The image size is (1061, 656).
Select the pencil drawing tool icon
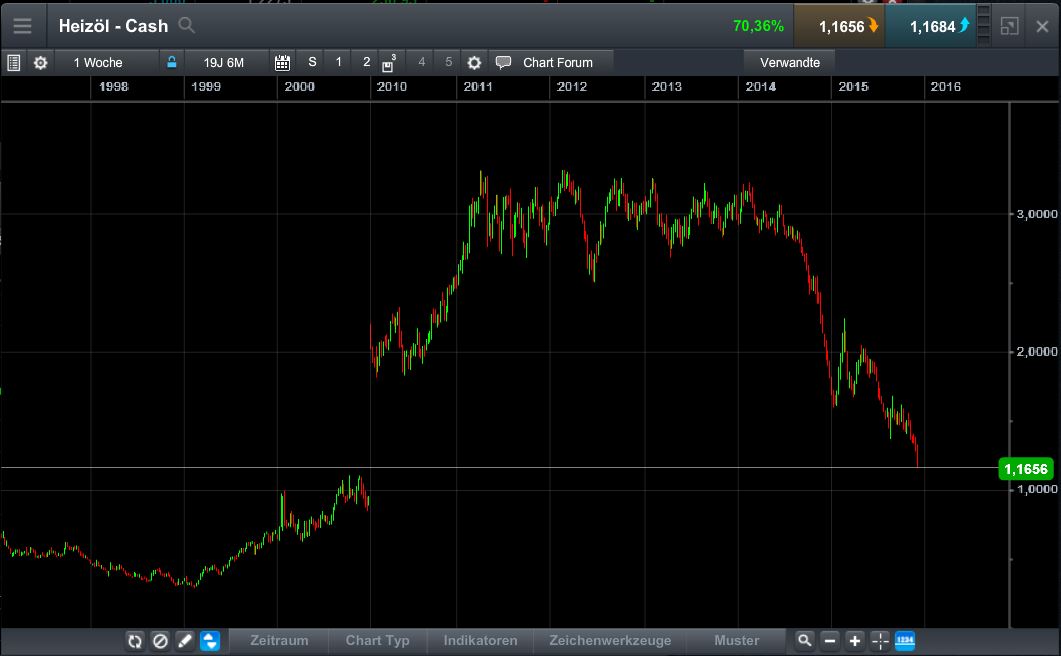185,641
